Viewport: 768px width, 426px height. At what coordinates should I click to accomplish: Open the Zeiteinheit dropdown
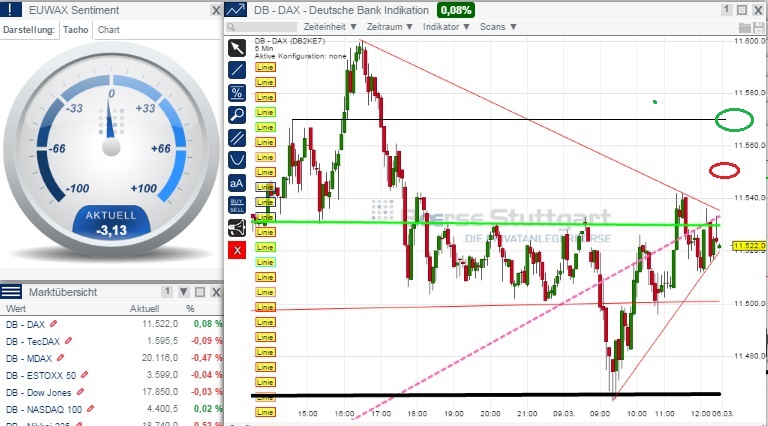click(x=330, y=27)
